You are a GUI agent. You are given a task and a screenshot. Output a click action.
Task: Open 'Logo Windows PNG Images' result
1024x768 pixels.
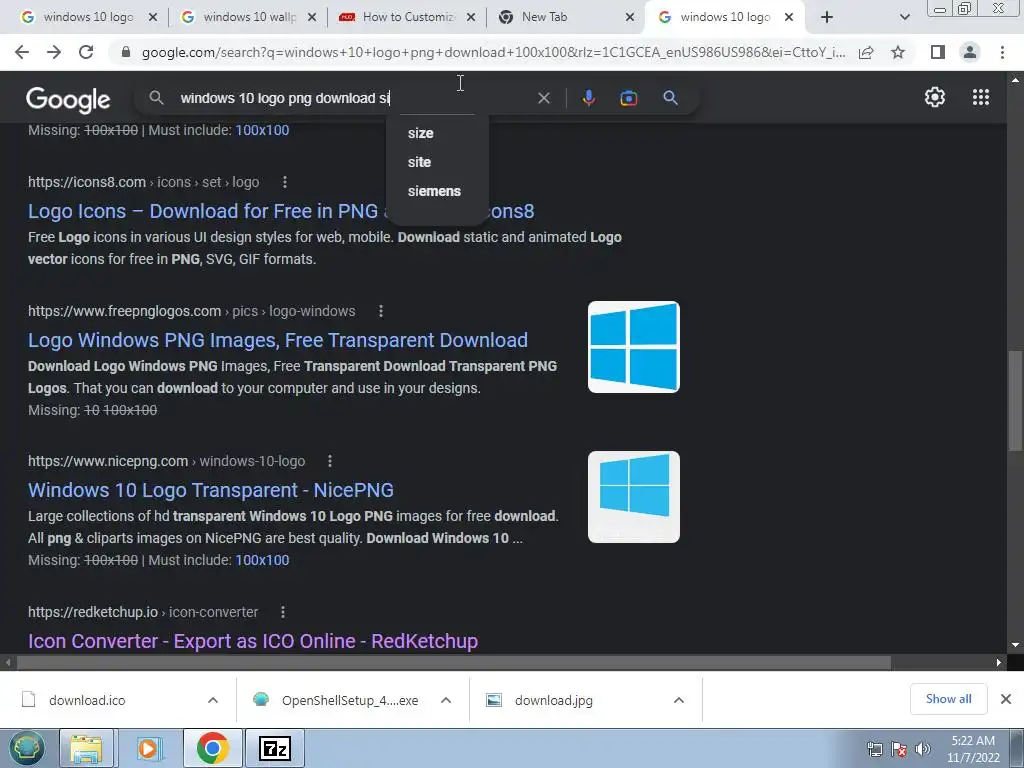(x=278, y=340)
